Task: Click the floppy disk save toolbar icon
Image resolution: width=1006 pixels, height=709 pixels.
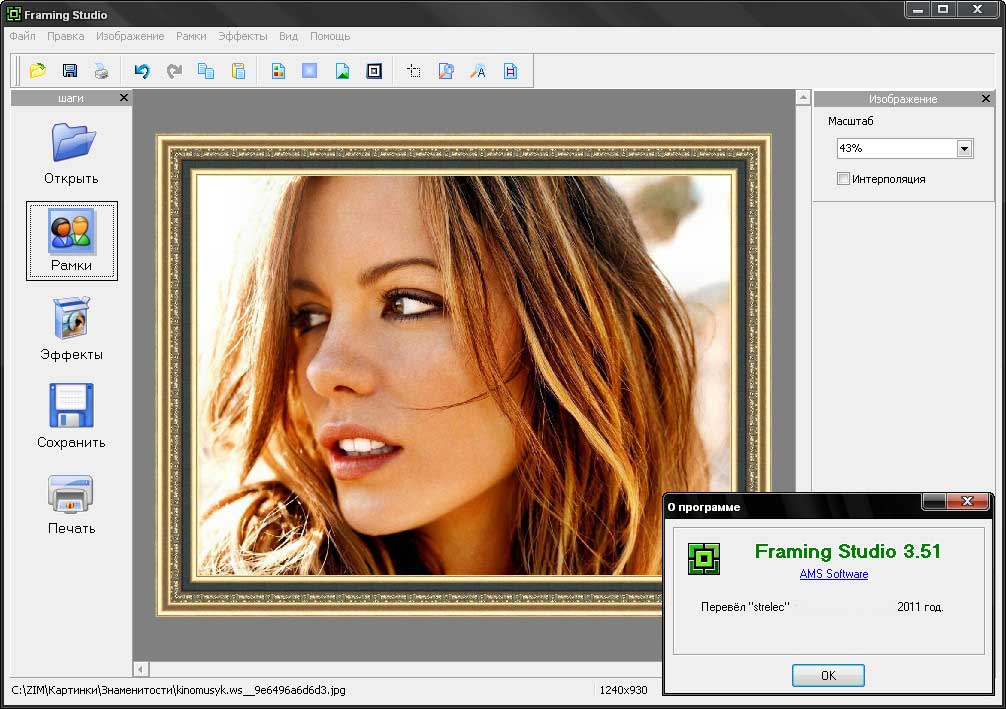Action: point(70,71)
